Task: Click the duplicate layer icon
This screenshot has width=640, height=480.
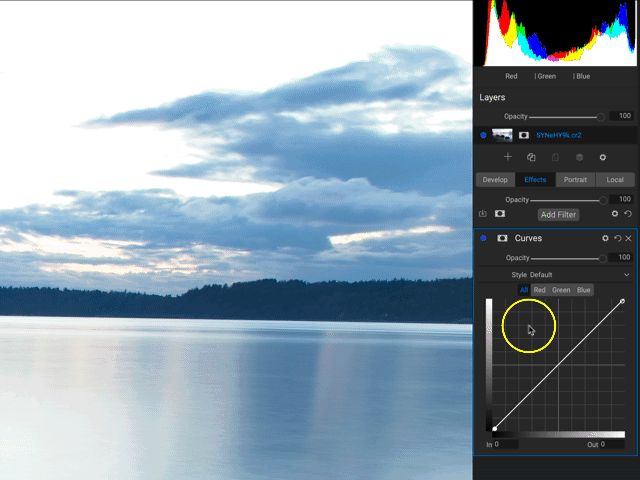Action: tap(531, 157)
